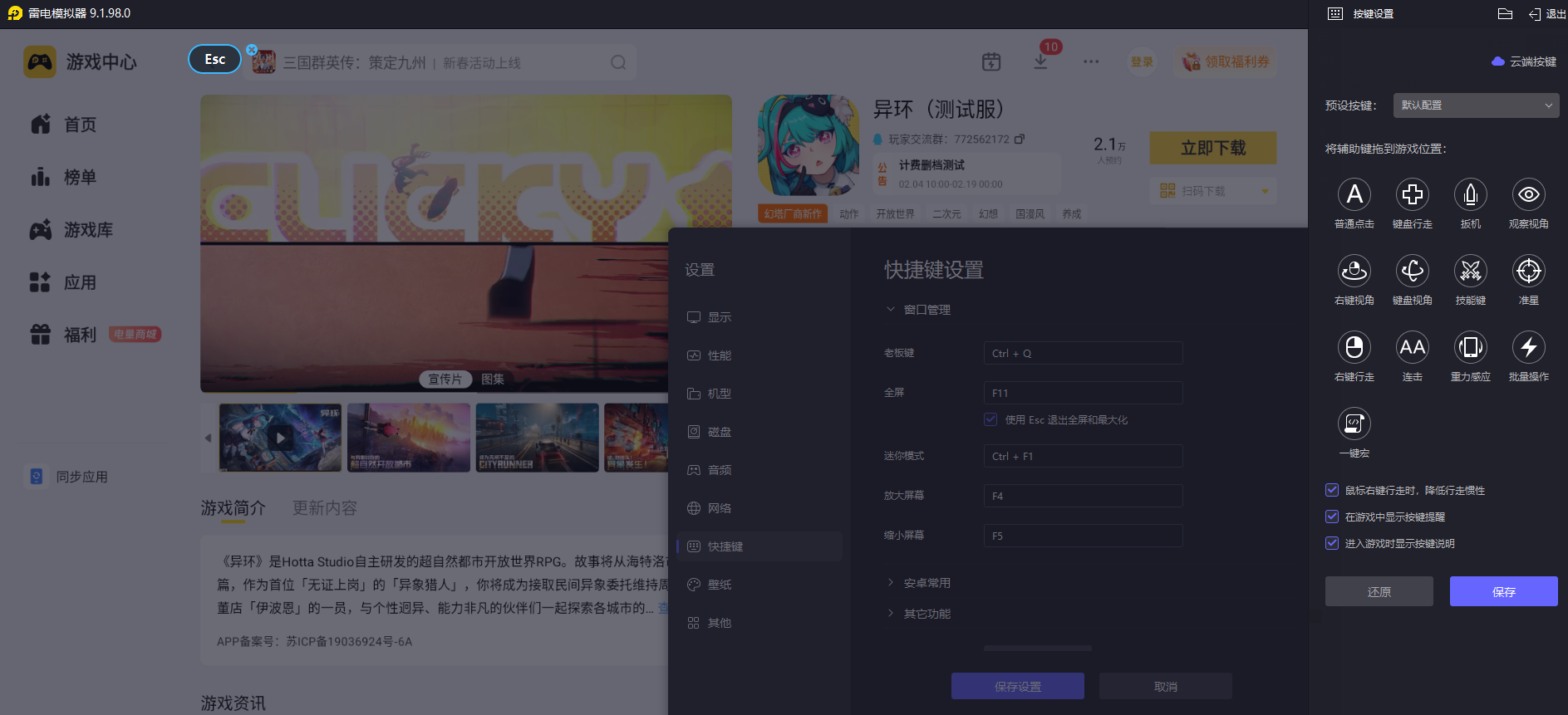Select the 观察视角 eye icon
The width and height of the screenshot is (1568, 715).
[1528, 195]
